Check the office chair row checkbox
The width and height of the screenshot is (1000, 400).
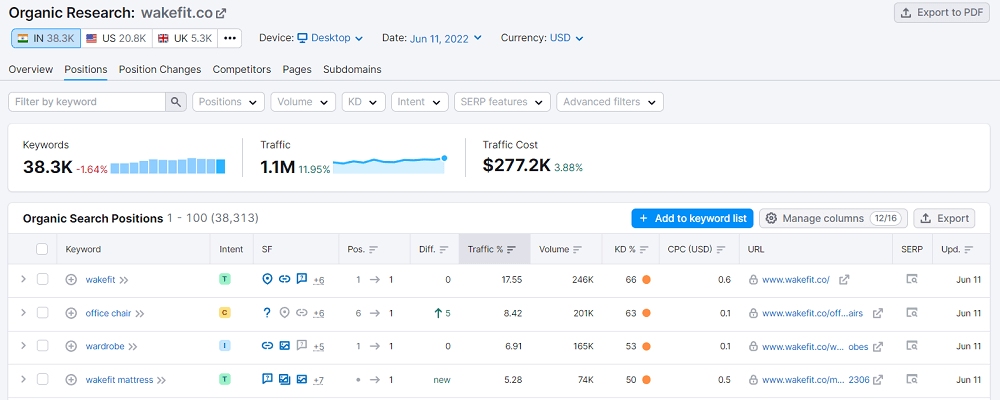click(42, 313)
